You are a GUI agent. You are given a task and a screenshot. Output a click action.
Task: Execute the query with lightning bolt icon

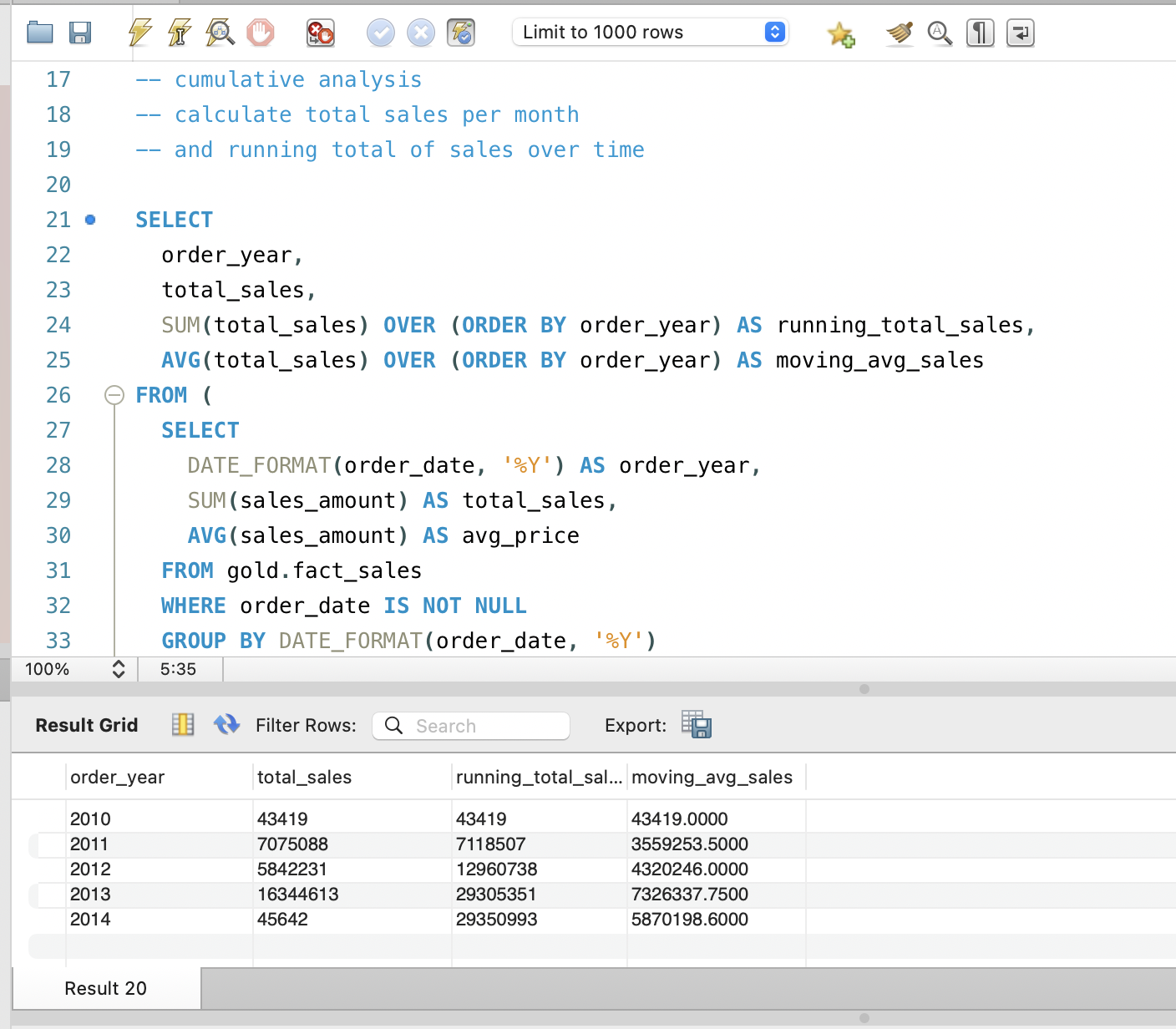[139, 33]
